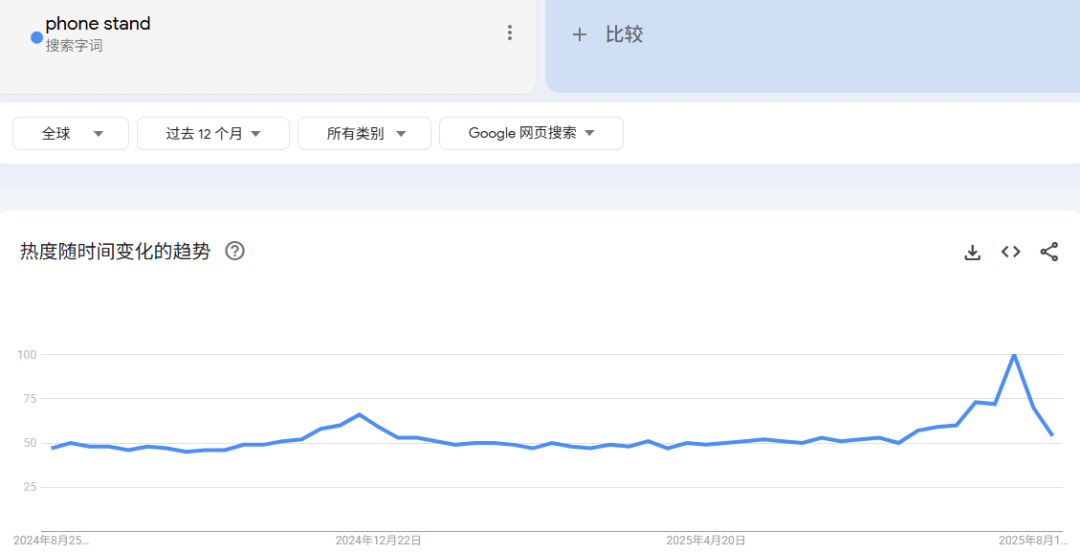The height and width of the screenshot is (553, 1080).
Task: Click the 75 label on the y-axis
Action: click(29, 399)
